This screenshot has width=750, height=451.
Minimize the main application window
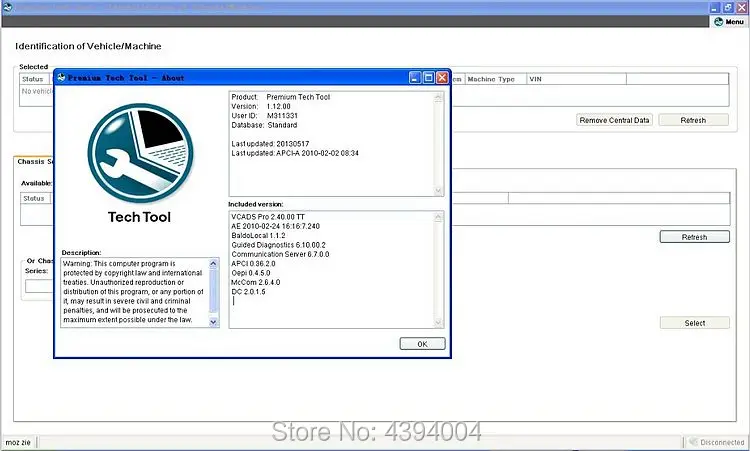pos(715,7)
